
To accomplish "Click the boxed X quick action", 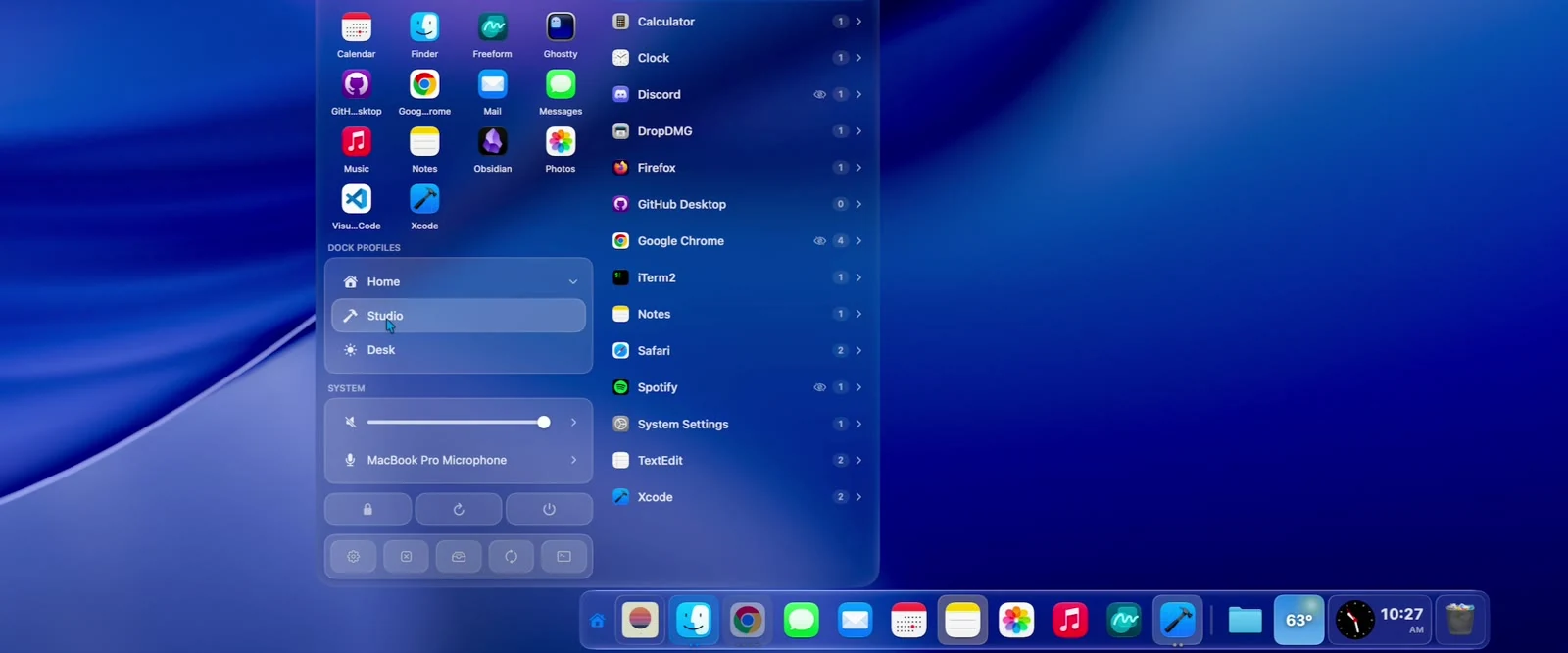I will pos(406,556).
